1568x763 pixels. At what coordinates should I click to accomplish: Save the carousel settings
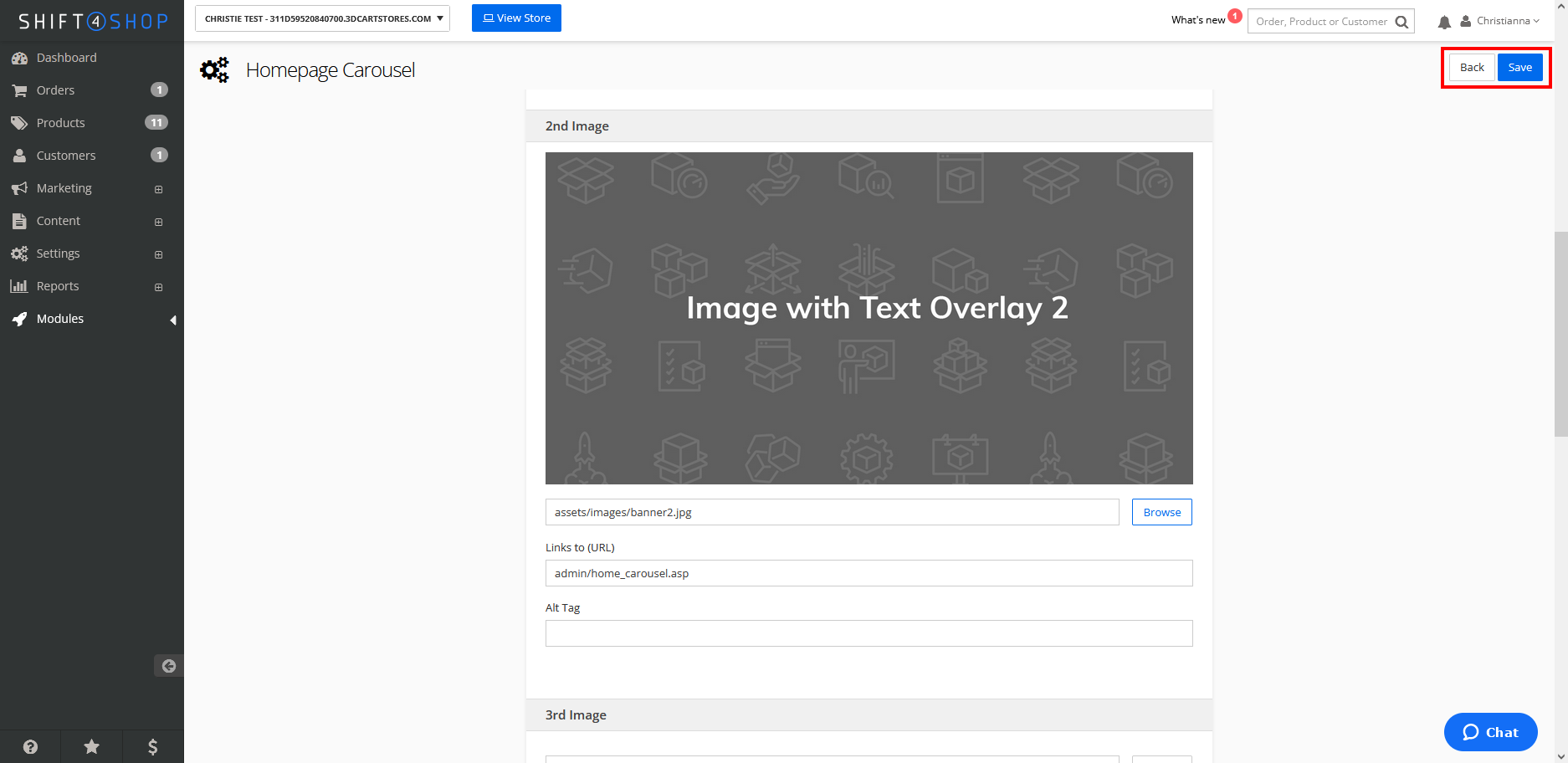pos(1520,67)
